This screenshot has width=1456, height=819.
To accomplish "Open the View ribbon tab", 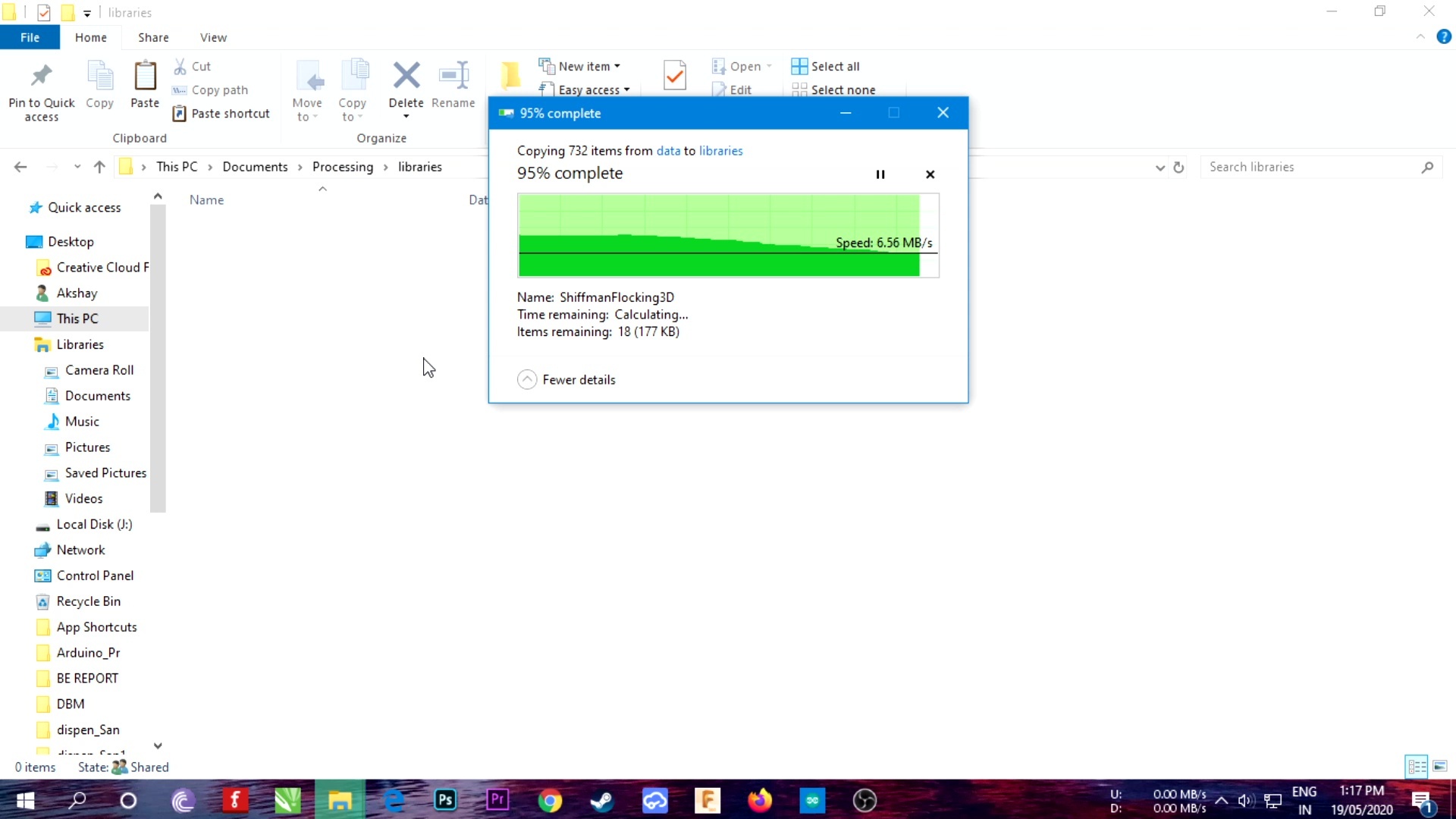I will pyautogui.click(x=213, y=37).
